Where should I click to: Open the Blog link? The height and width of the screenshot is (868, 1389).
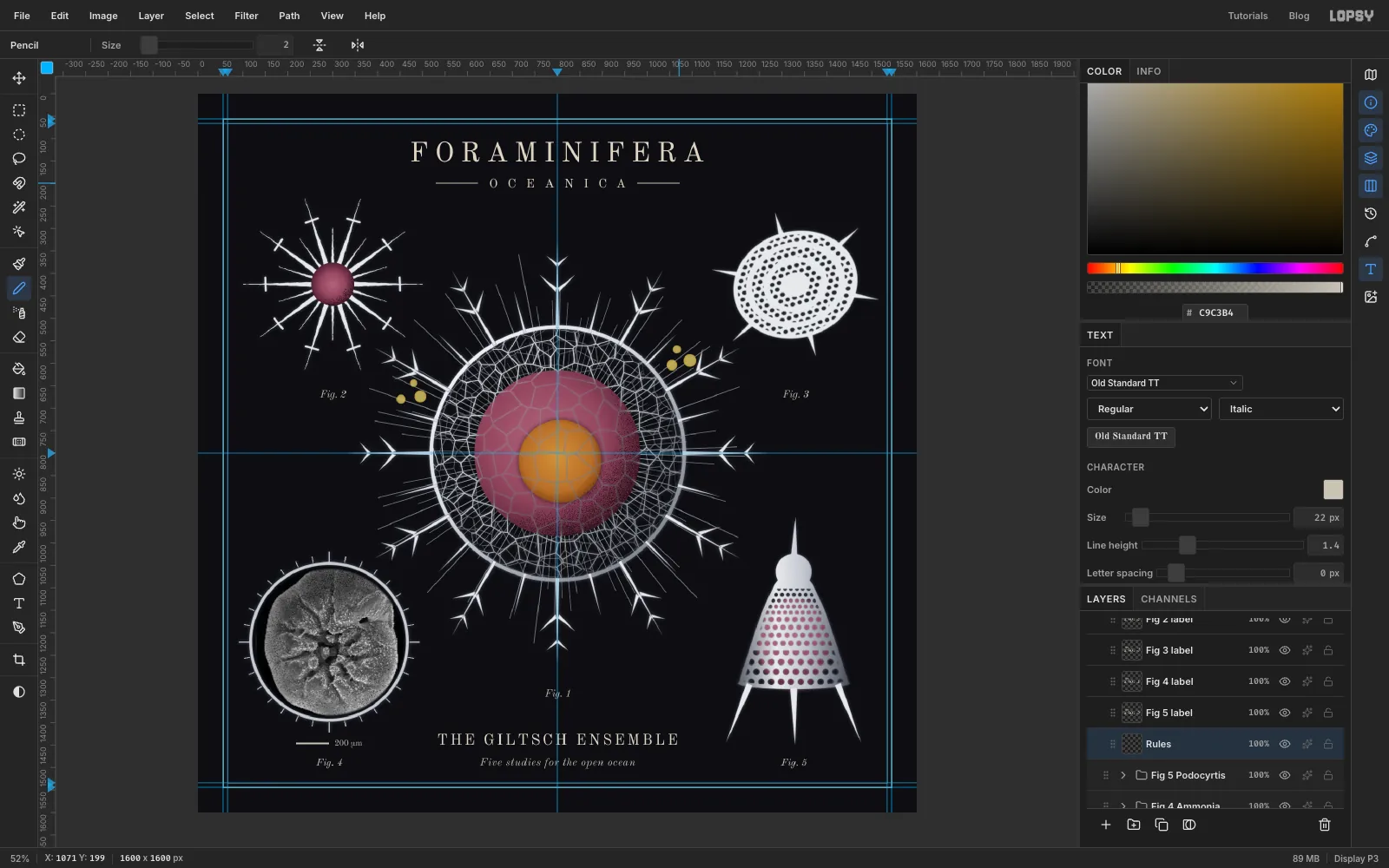tap(1299, 16)
